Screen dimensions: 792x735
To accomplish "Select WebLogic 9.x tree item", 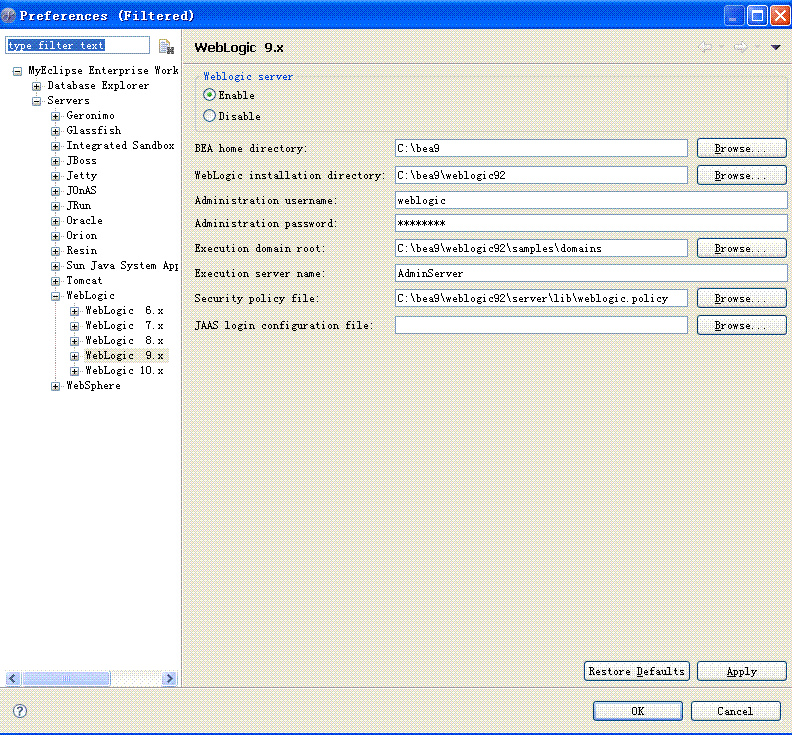I will pyautogui.click(x=124, y=355).
